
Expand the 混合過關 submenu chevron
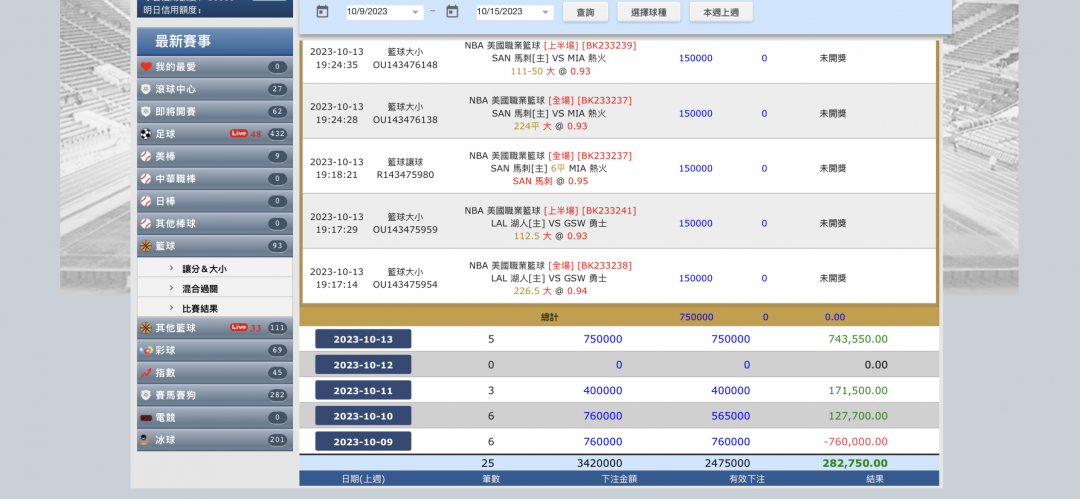(171, 288)
